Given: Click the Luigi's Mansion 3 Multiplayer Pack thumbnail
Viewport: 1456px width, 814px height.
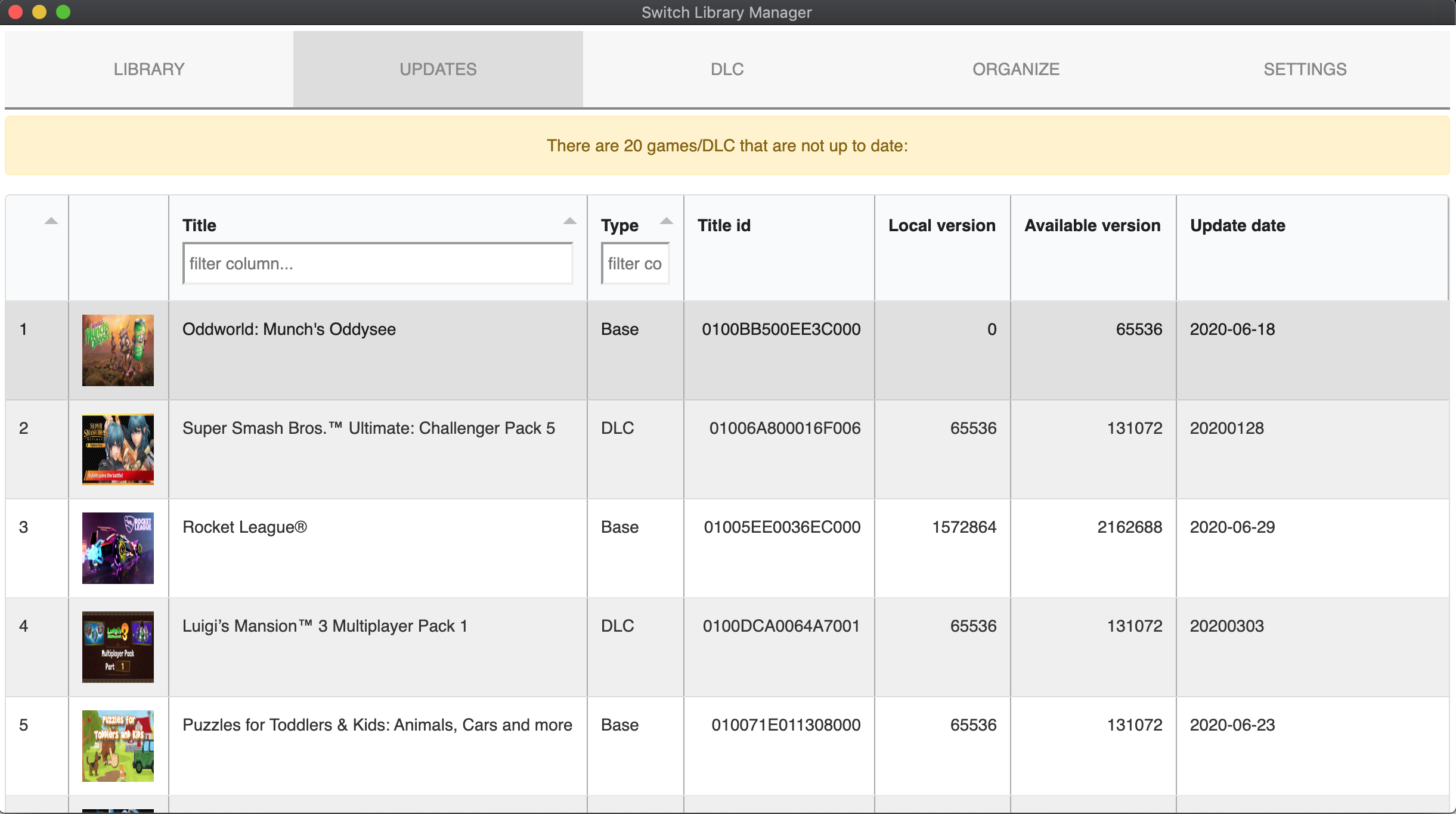Looking at the screenshot, I should (117, 647).
